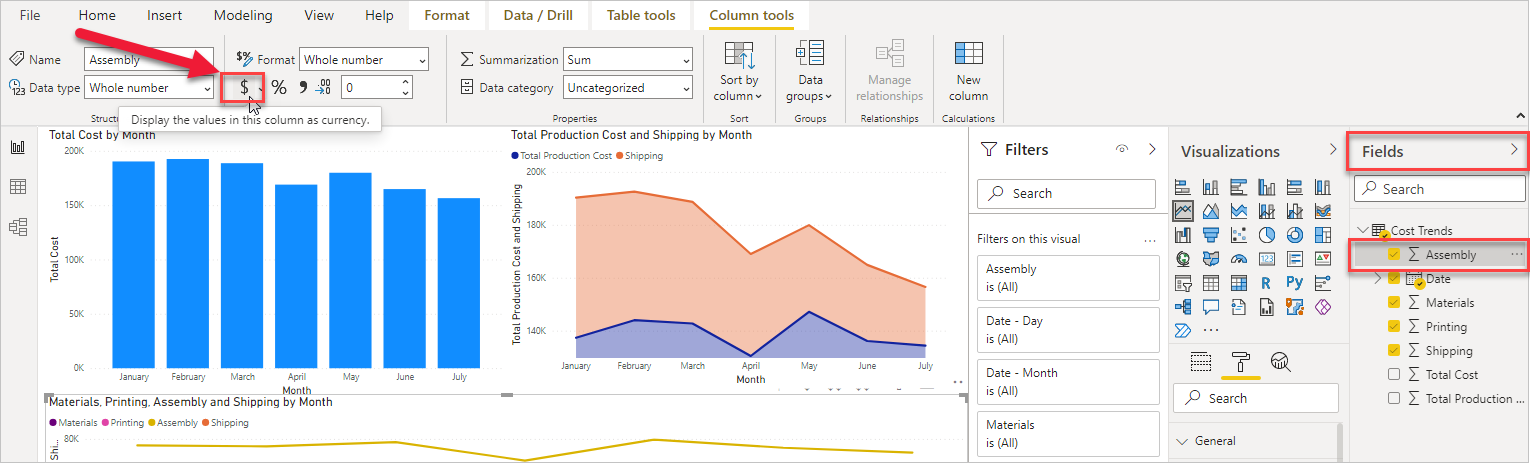Select the Donut chart visualization
Viewport: 1530px width, 463px height.
(x=1295, y=235)
